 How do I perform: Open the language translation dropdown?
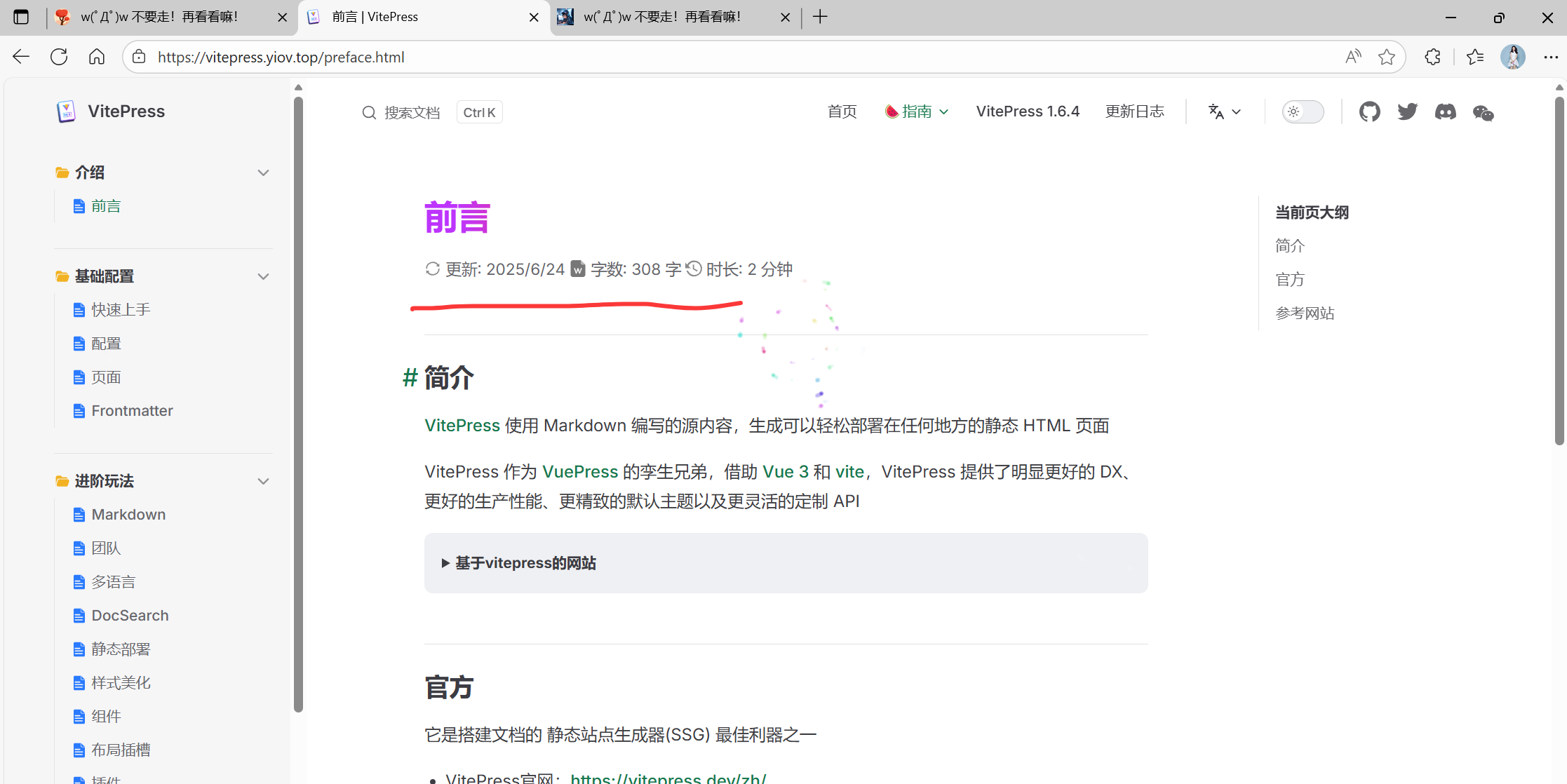coord(1224,111)
